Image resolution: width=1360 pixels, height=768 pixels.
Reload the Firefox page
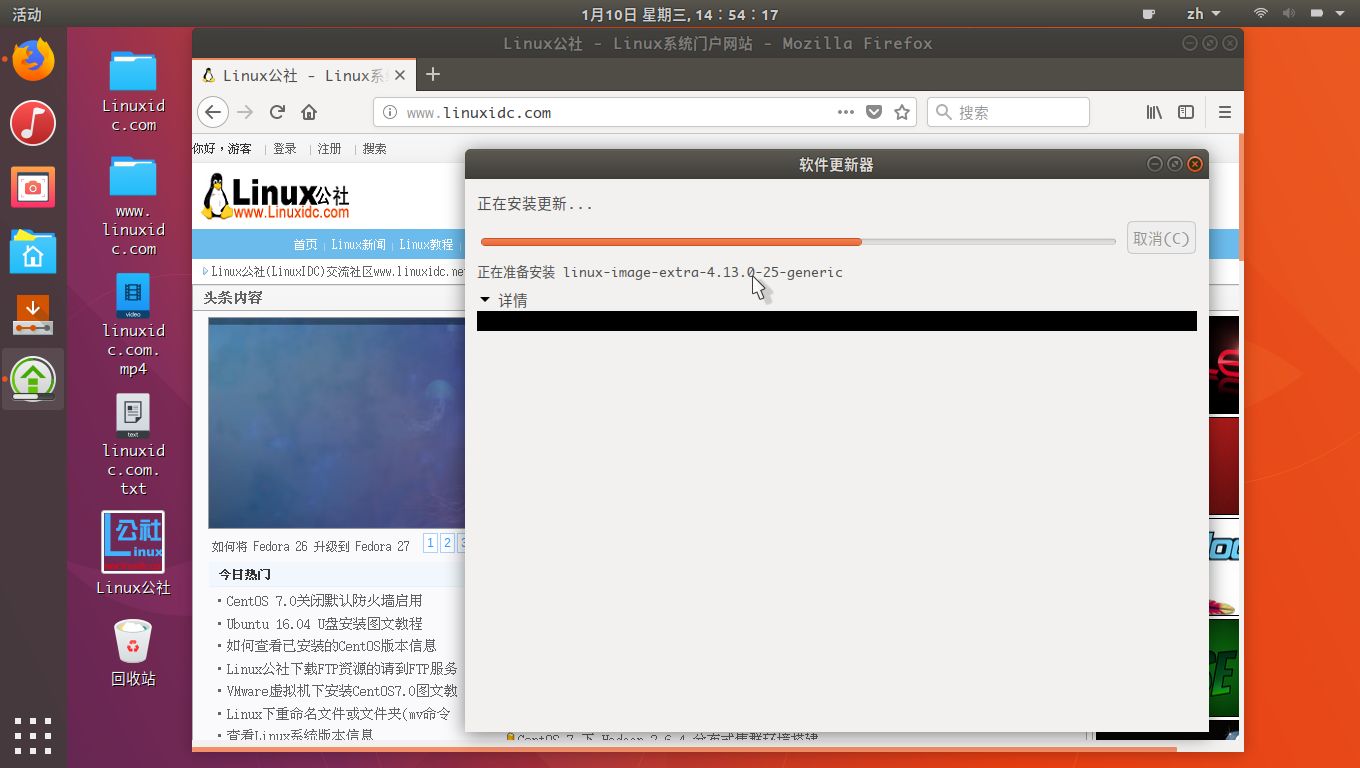(x=278, y=112)
